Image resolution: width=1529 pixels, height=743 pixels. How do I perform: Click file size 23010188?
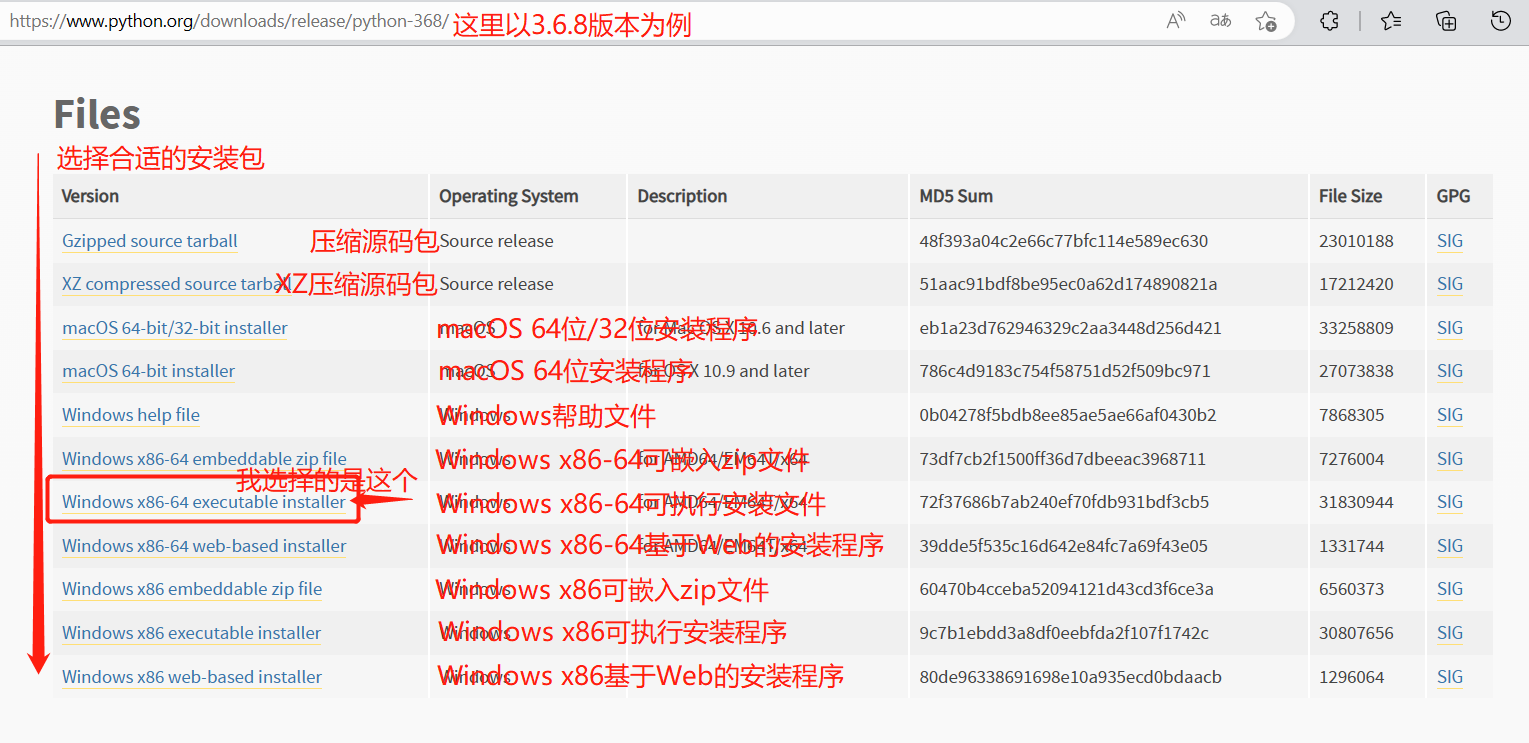[x=1356, y=241]
